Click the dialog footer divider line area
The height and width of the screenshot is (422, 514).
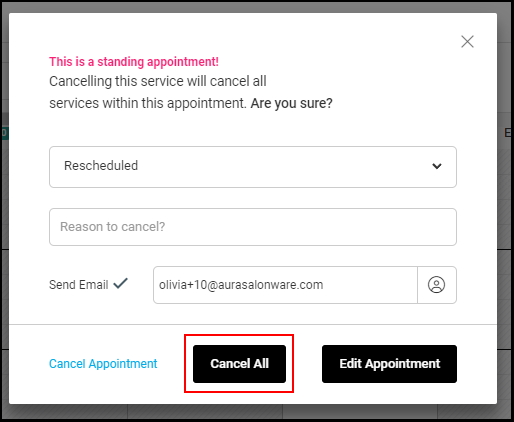click(x=253, y=324)
